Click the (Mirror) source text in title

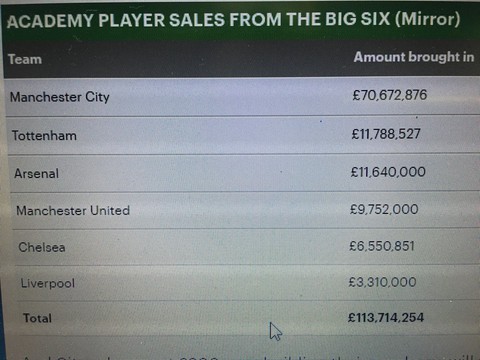coord(428,19)
